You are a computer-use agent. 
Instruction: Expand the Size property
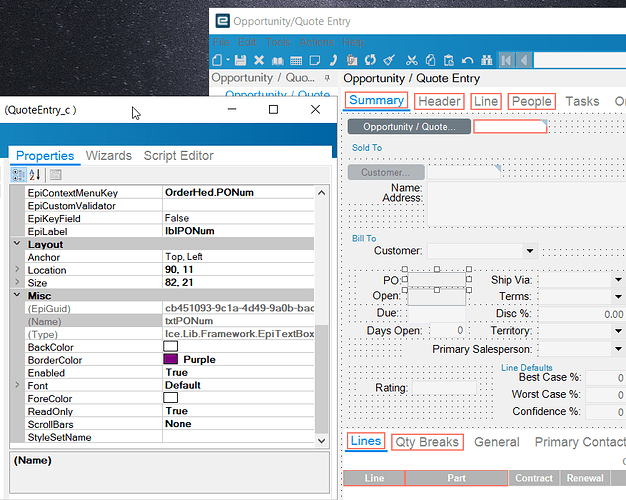pyautogui.click(x=17, y=282)
